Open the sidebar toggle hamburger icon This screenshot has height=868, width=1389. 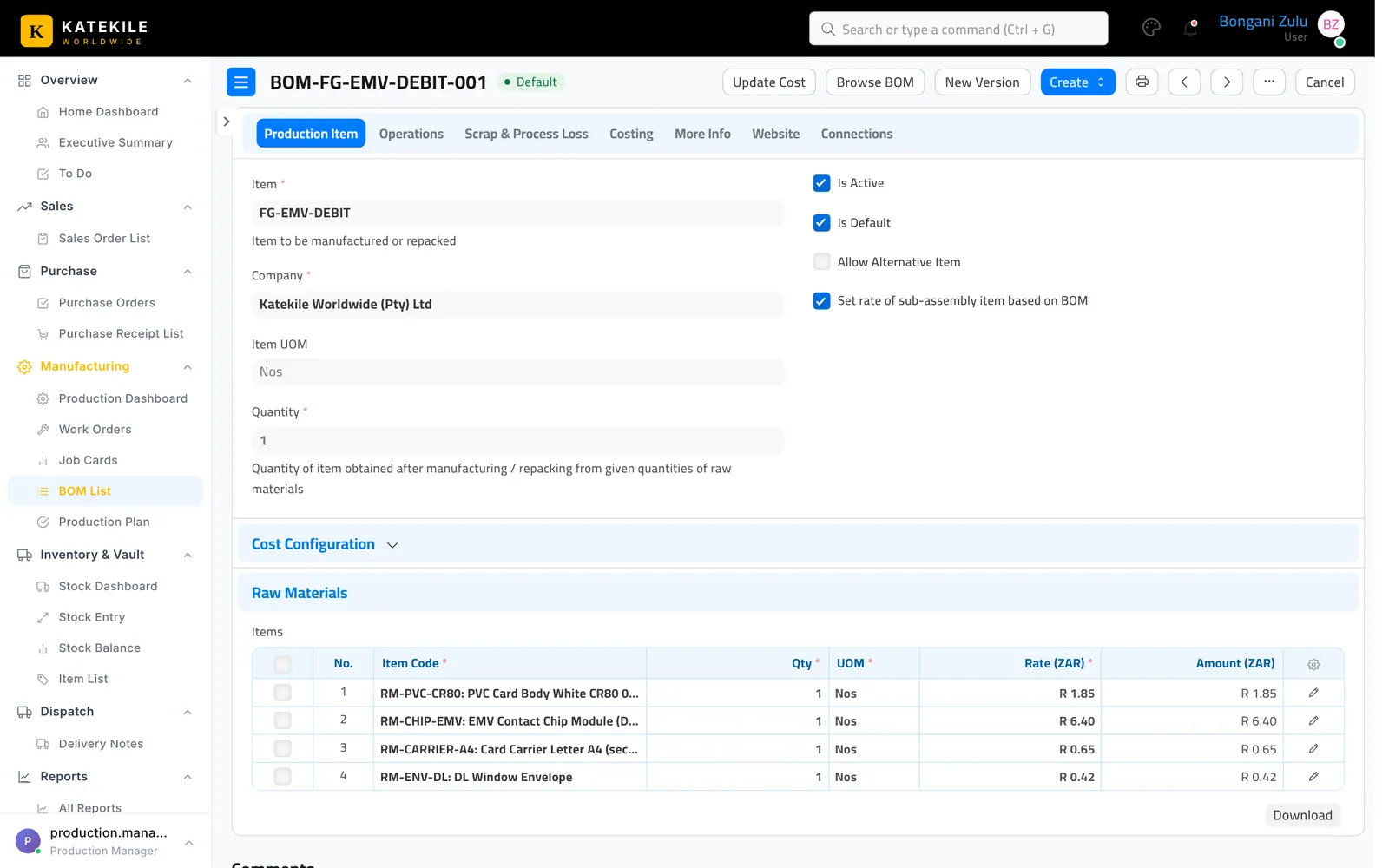point(241,82)
